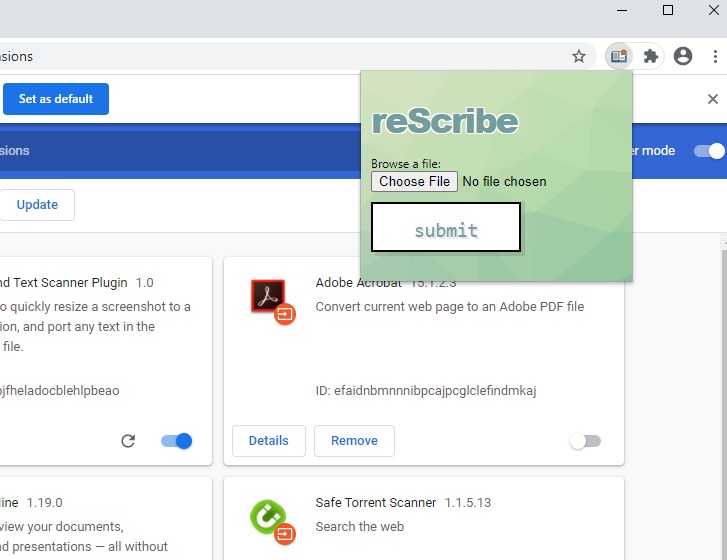Click 'Search the web' description
Screen dimensions: 727x560
point(359,527)
